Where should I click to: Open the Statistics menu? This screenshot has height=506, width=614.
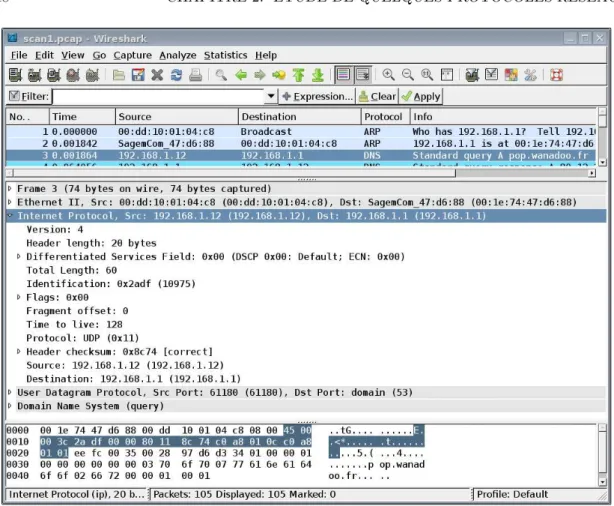[x=225, y=55]
